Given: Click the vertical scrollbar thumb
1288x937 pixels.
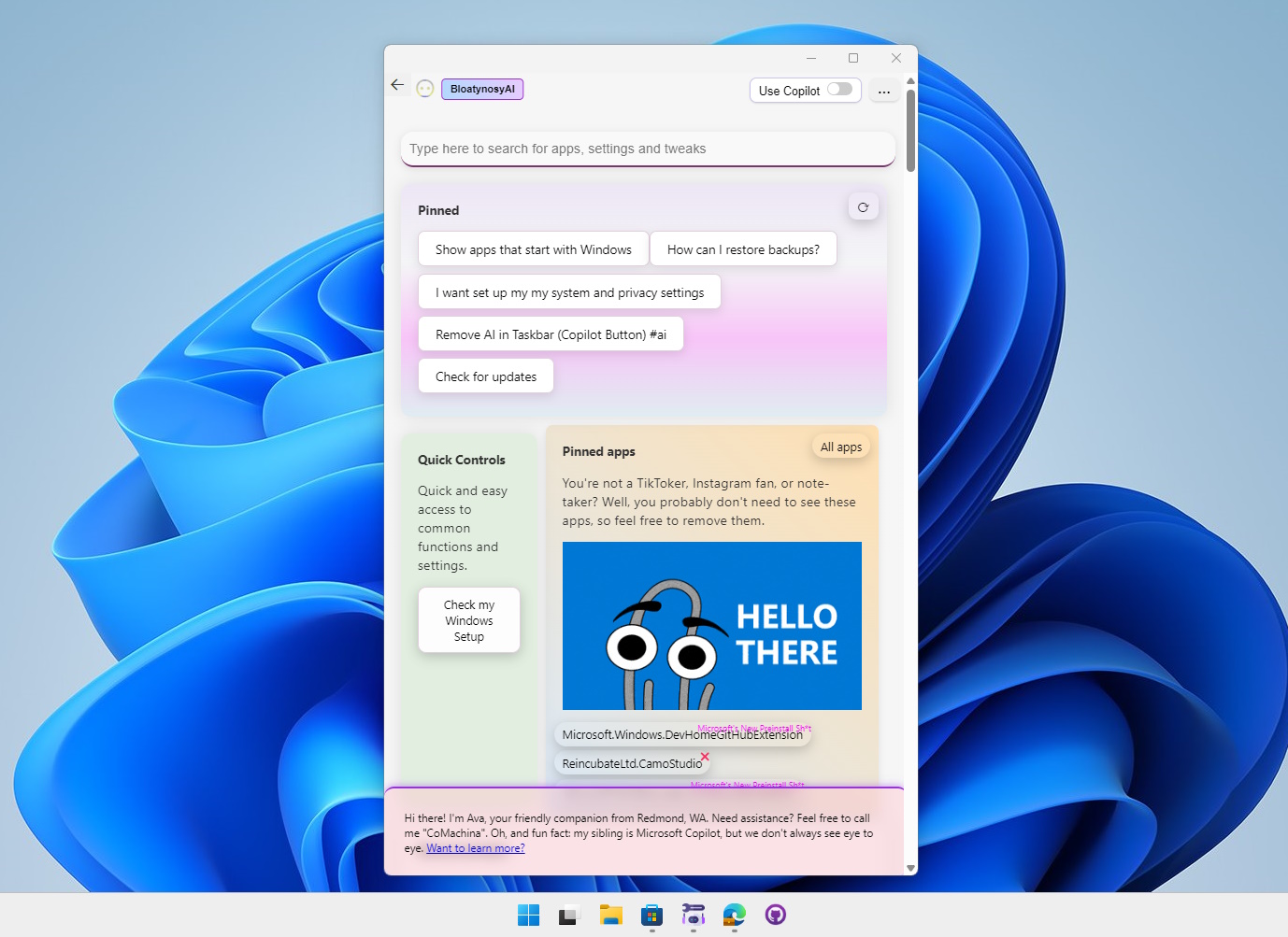Looking at the screenshot, I should tap(910, 131).
